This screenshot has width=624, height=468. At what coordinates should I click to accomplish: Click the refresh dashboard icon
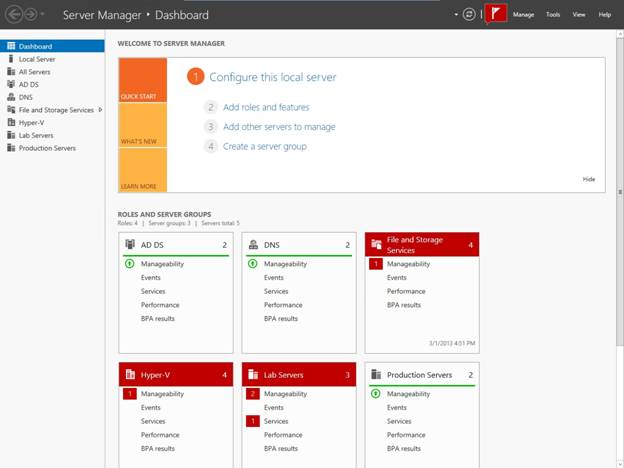[x=469, y=15]
